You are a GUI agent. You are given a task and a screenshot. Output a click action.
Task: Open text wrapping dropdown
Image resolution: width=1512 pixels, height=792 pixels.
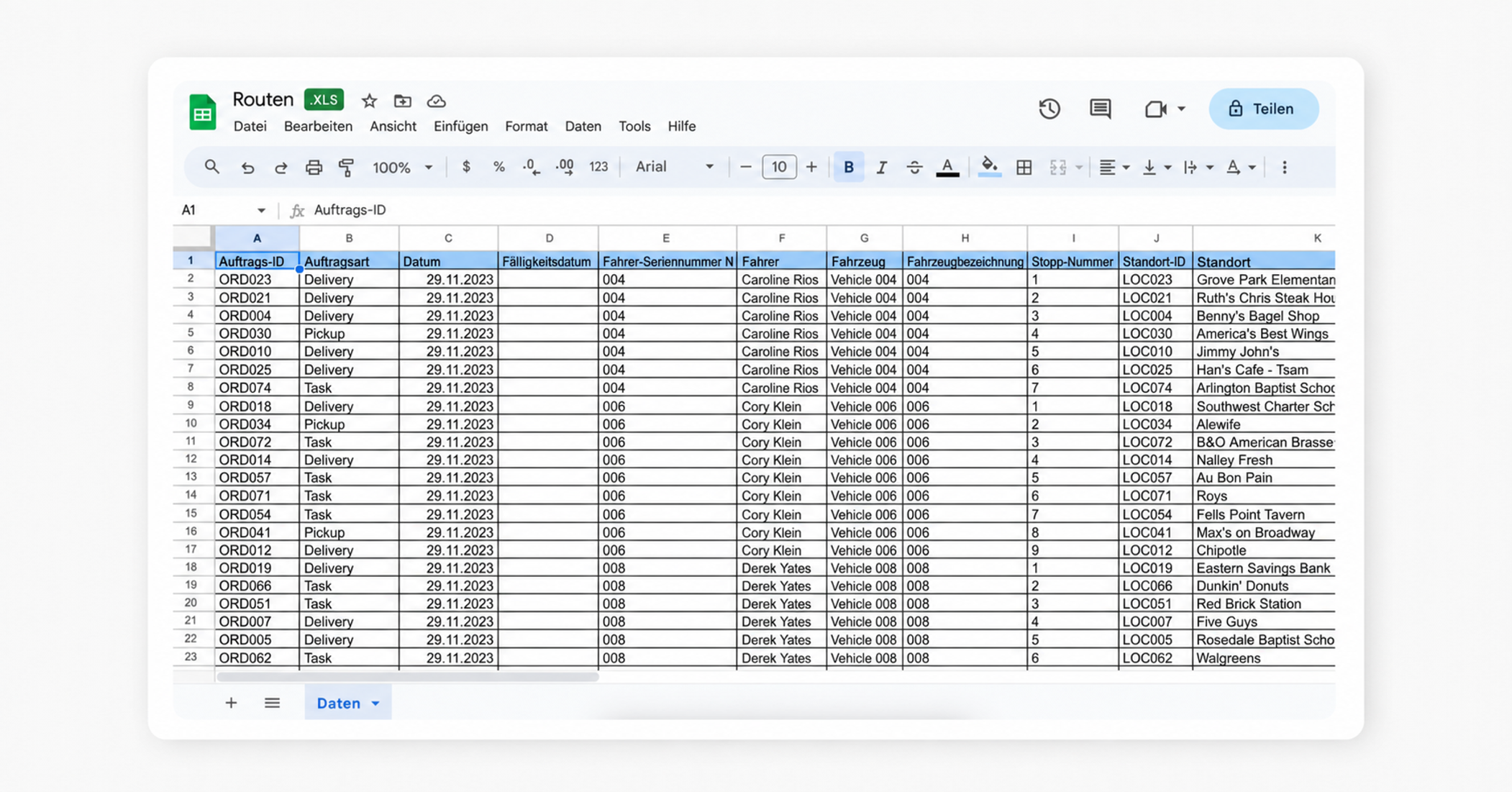pyautogui.click(x=1198, y=167)
